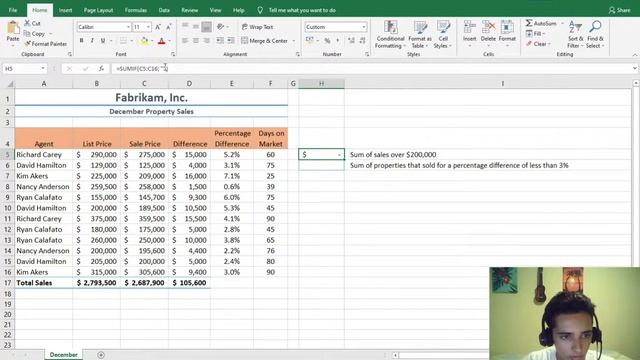Open the Calibri font name dropdown

click(x=128, y=27)
